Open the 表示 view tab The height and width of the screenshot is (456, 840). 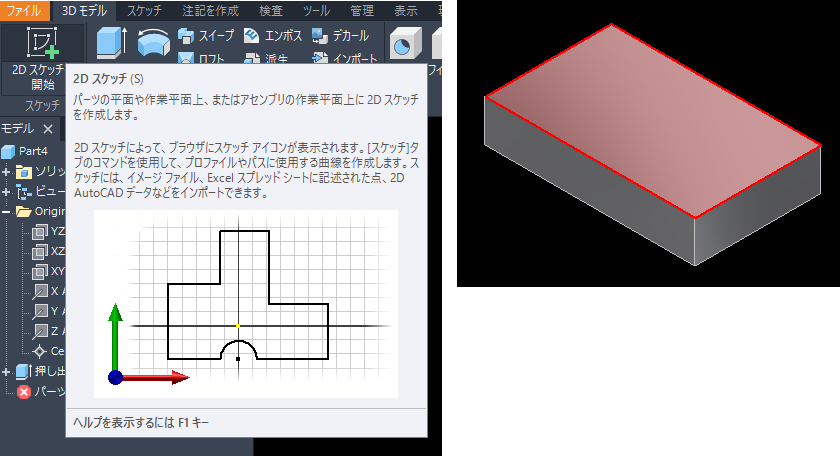pos(406,11)
